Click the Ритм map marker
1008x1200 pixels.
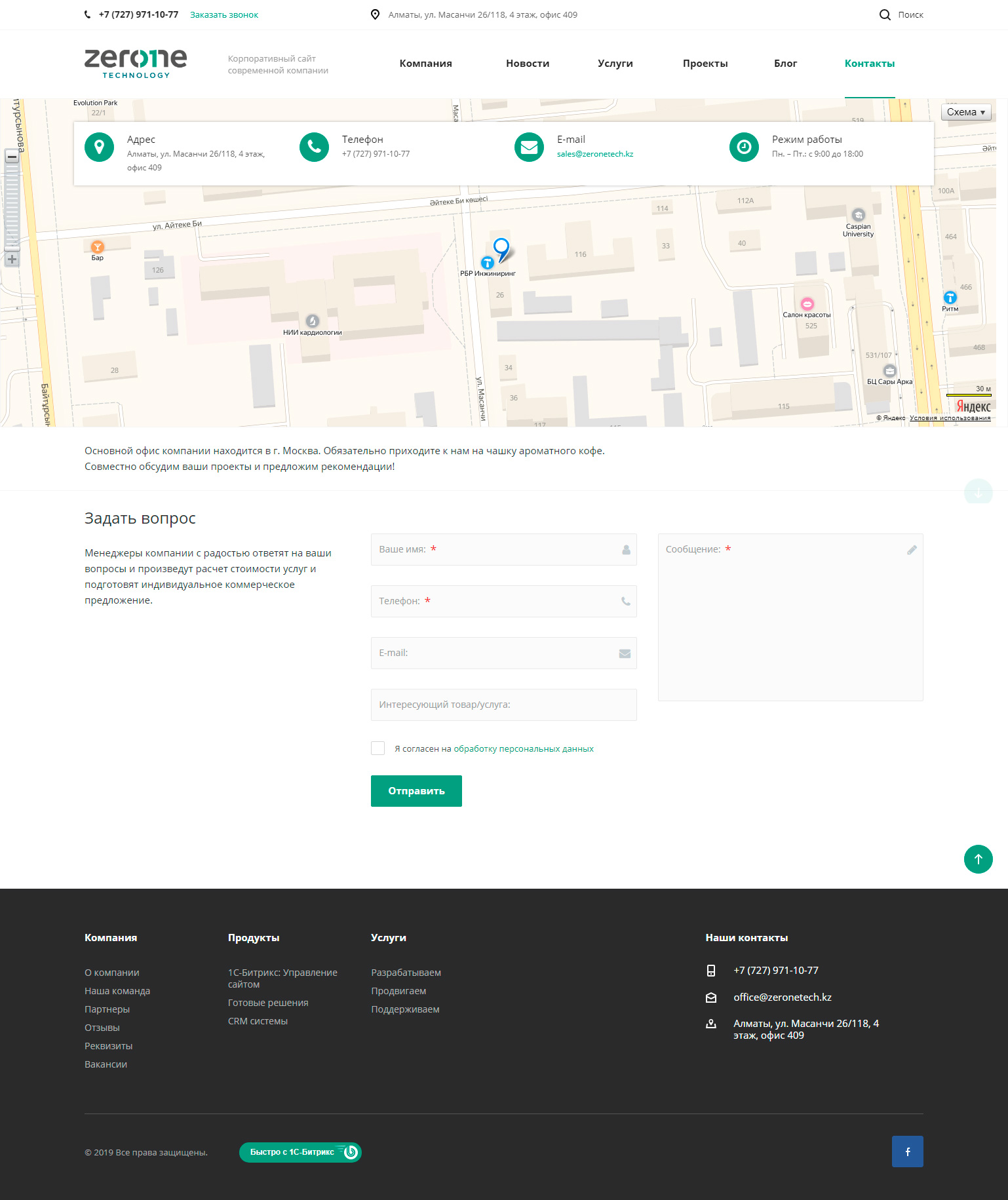coord(950,298)
